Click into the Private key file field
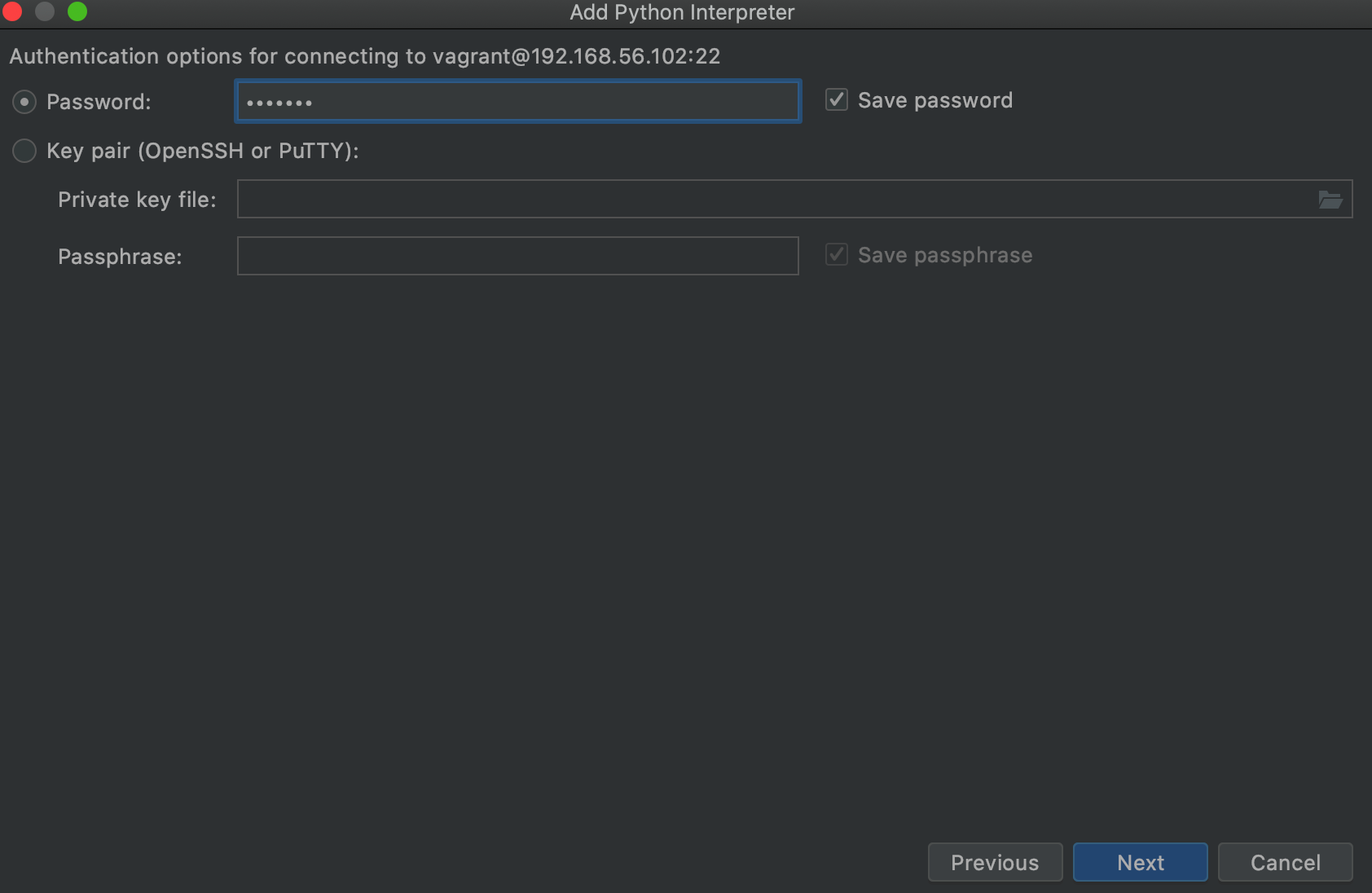The width and height of the screenshot is (1372, 893). coord(794,200)
